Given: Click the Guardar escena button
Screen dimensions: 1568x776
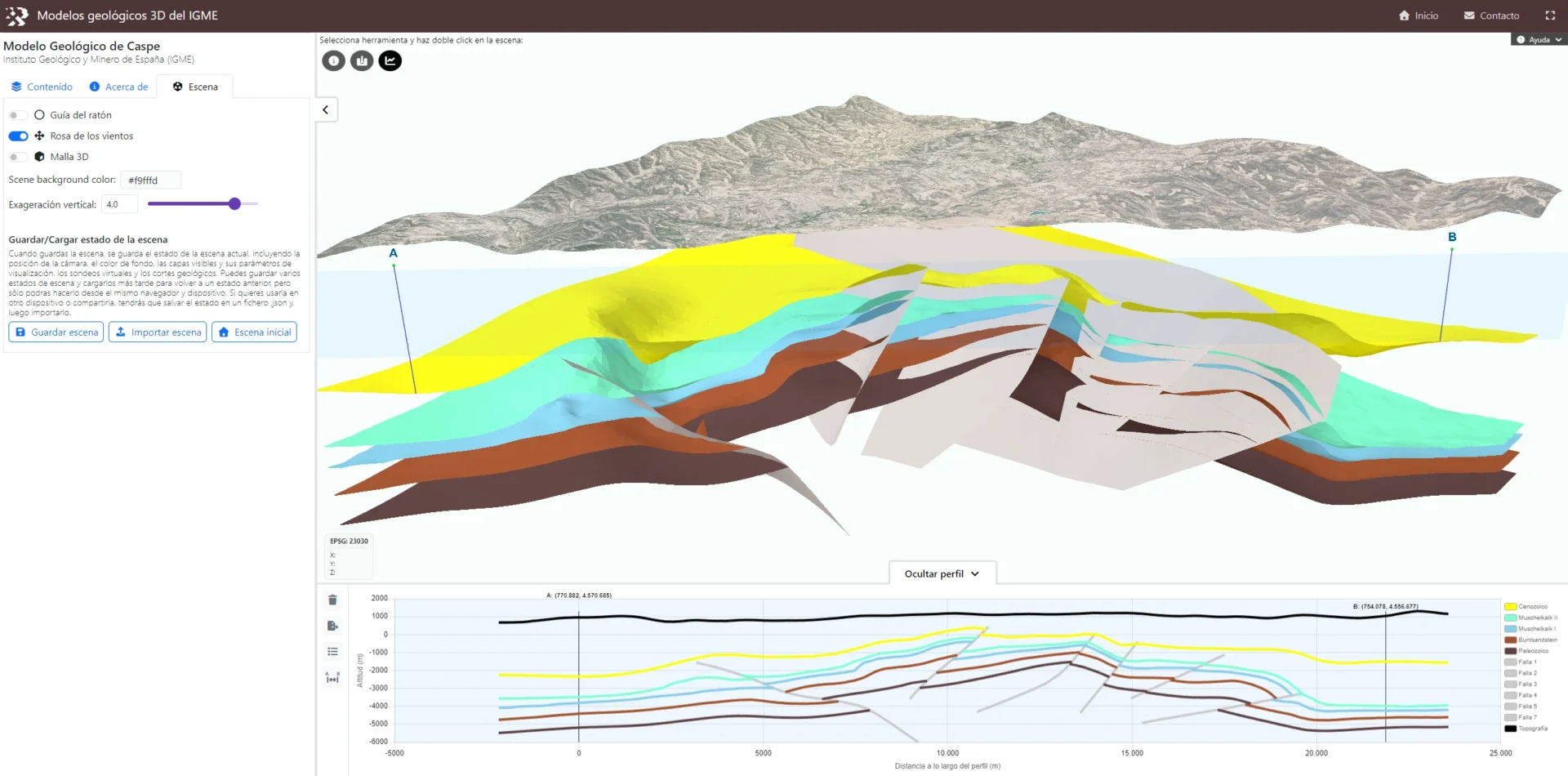Looking at the screenshot, I should pos(56,332).
